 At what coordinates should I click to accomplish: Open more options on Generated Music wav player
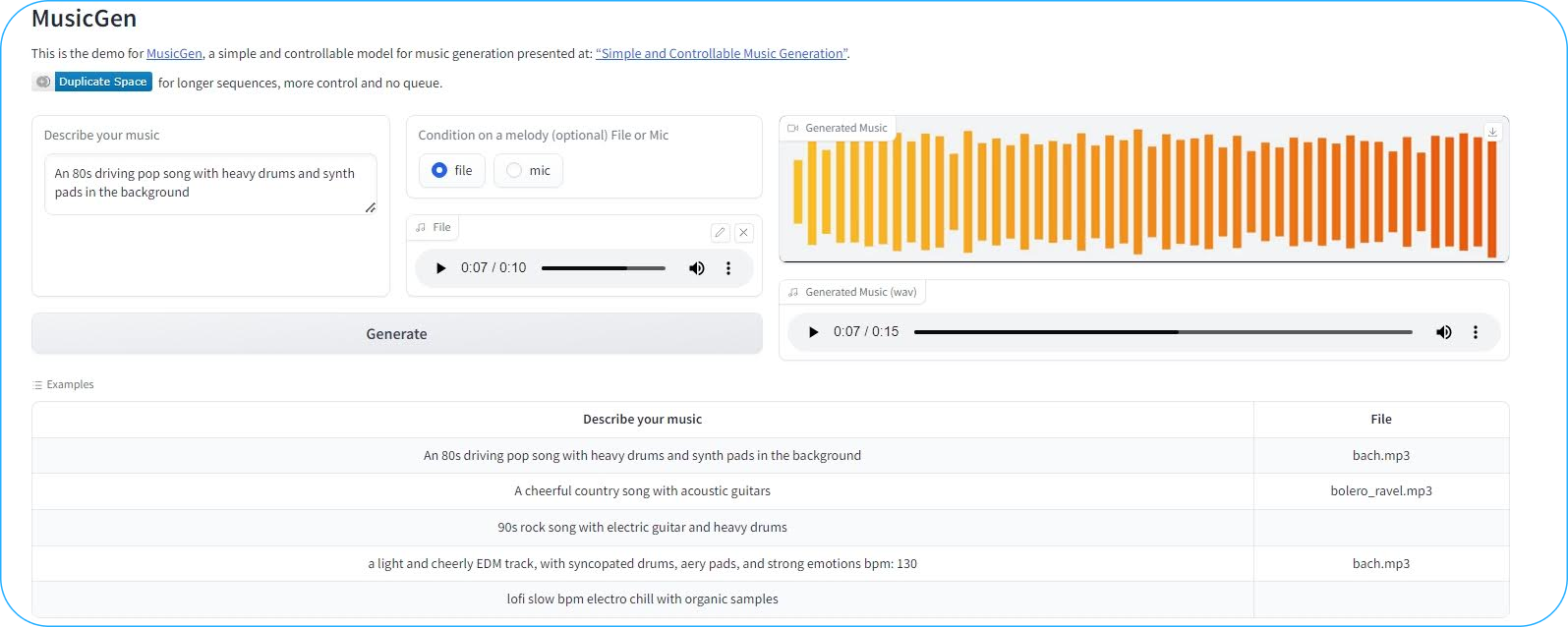(1476, 332)
